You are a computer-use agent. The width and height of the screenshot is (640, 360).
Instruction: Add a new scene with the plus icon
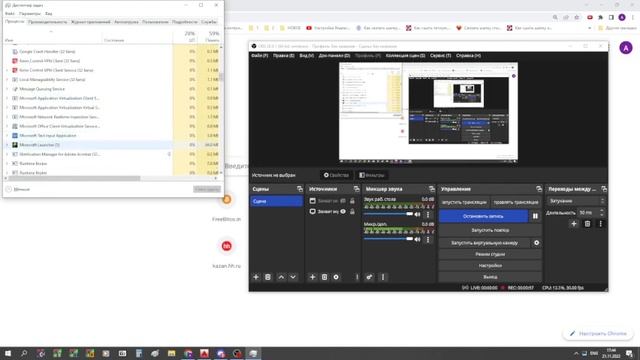pos(256,277)
